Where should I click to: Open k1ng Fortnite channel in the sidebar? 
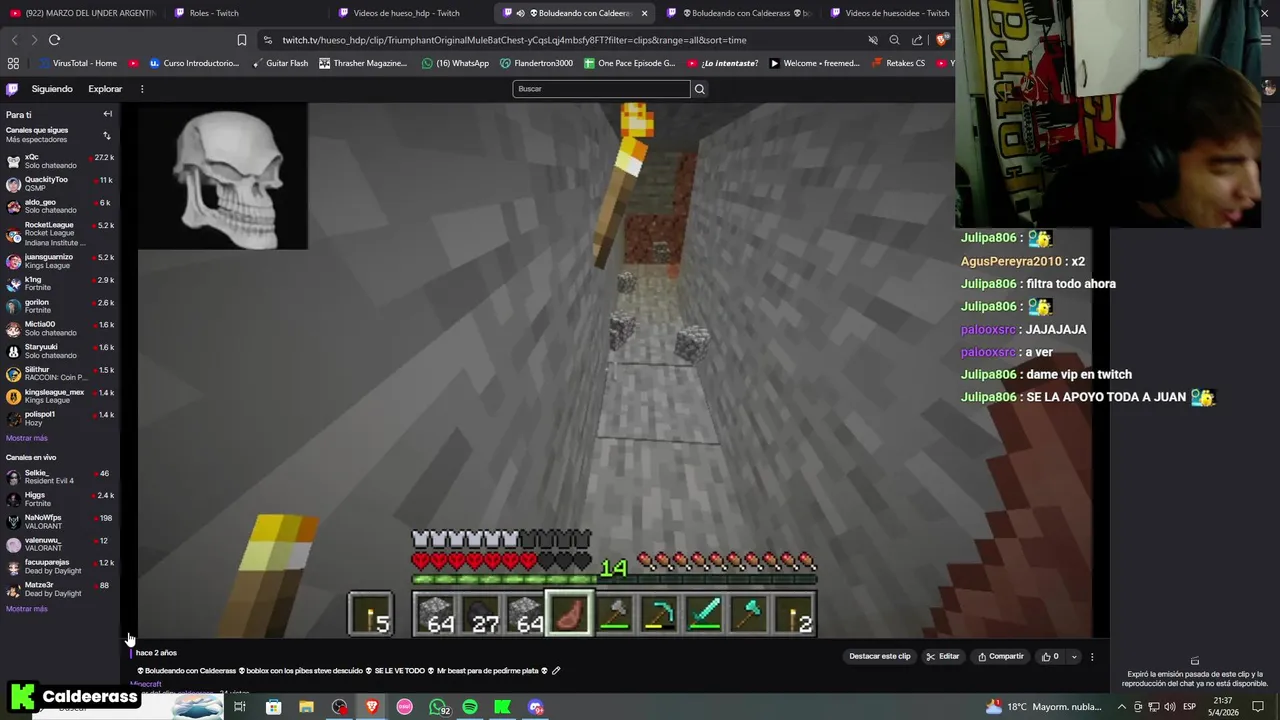coord(60,284)
